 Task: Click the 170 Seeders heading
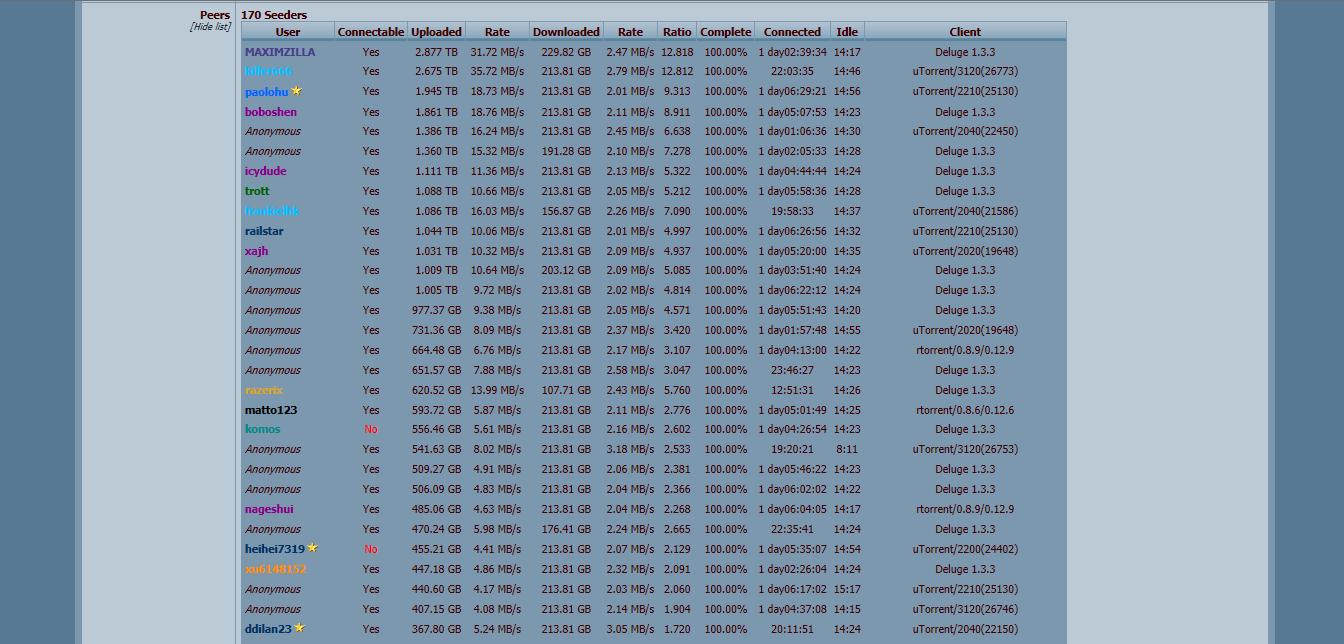pos(274,15)
